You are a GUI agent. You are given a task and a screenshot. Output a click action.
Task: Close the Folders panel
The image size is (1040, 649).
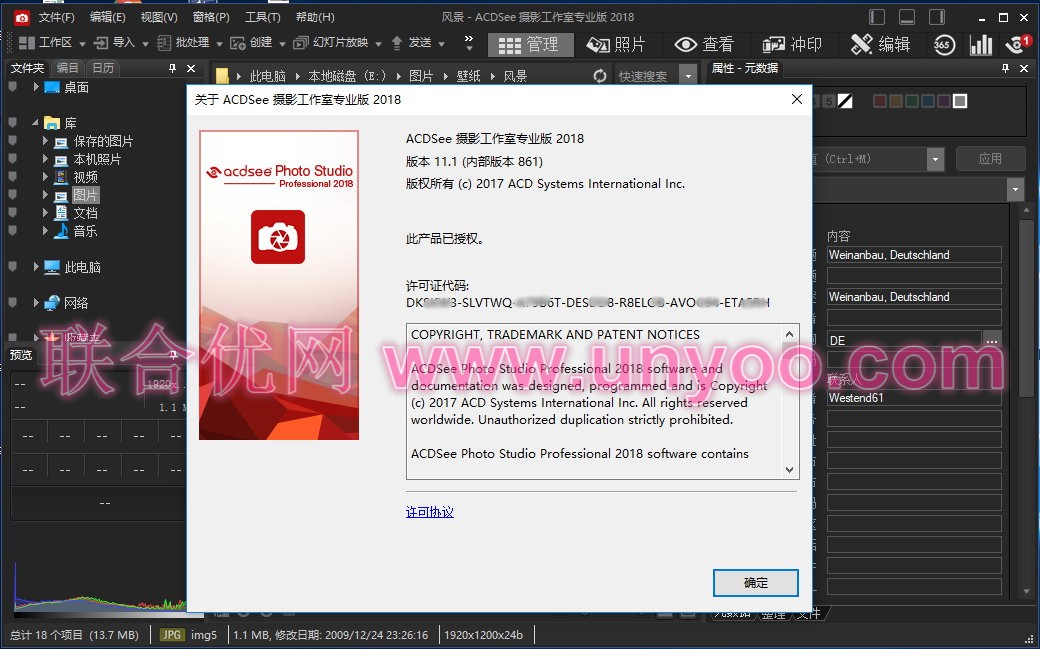pos(191,68)
